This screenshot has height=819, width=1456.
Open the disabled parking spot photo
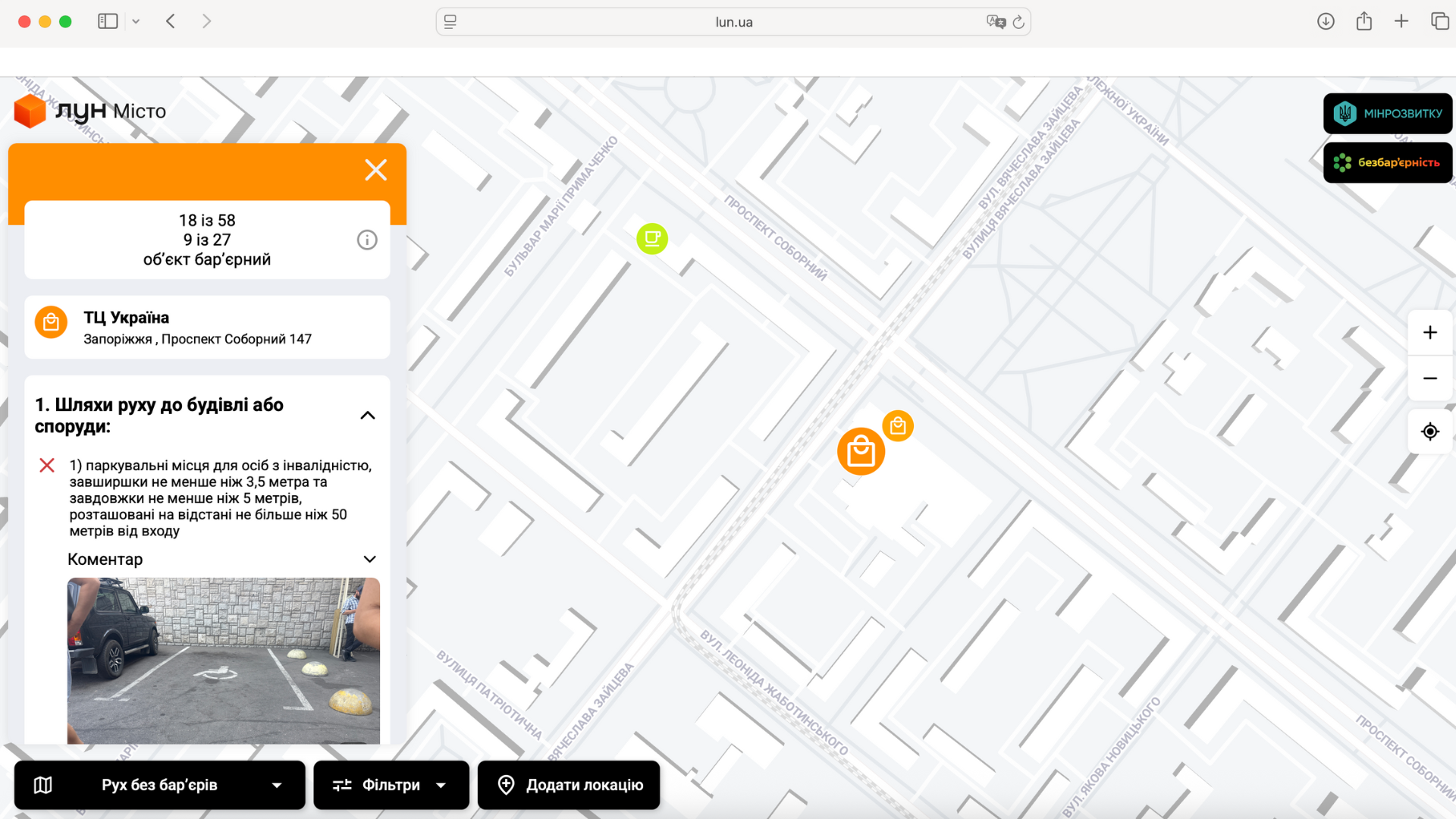tap(223, 660)
